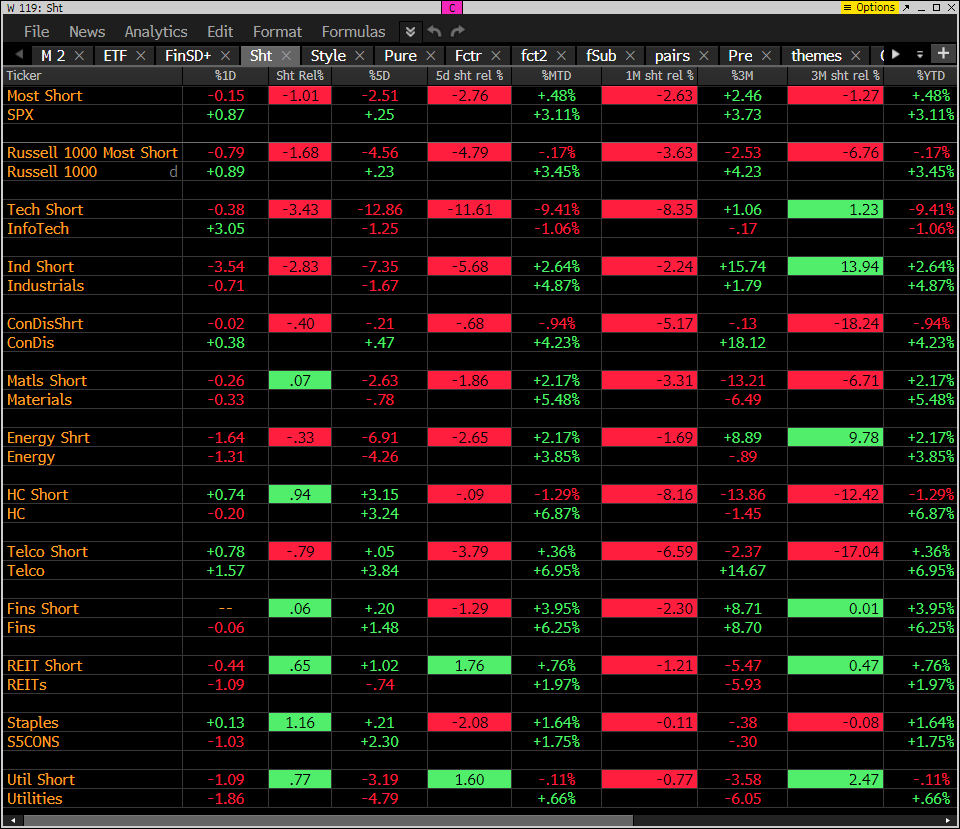Add a new tab with plus icon

[x=943, y=54]
